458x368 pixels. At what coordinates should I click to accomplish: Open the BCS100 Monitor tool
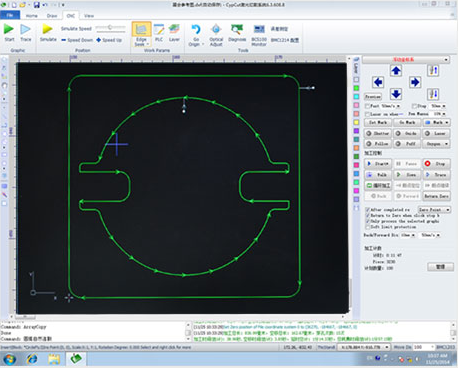coord(259,29)
